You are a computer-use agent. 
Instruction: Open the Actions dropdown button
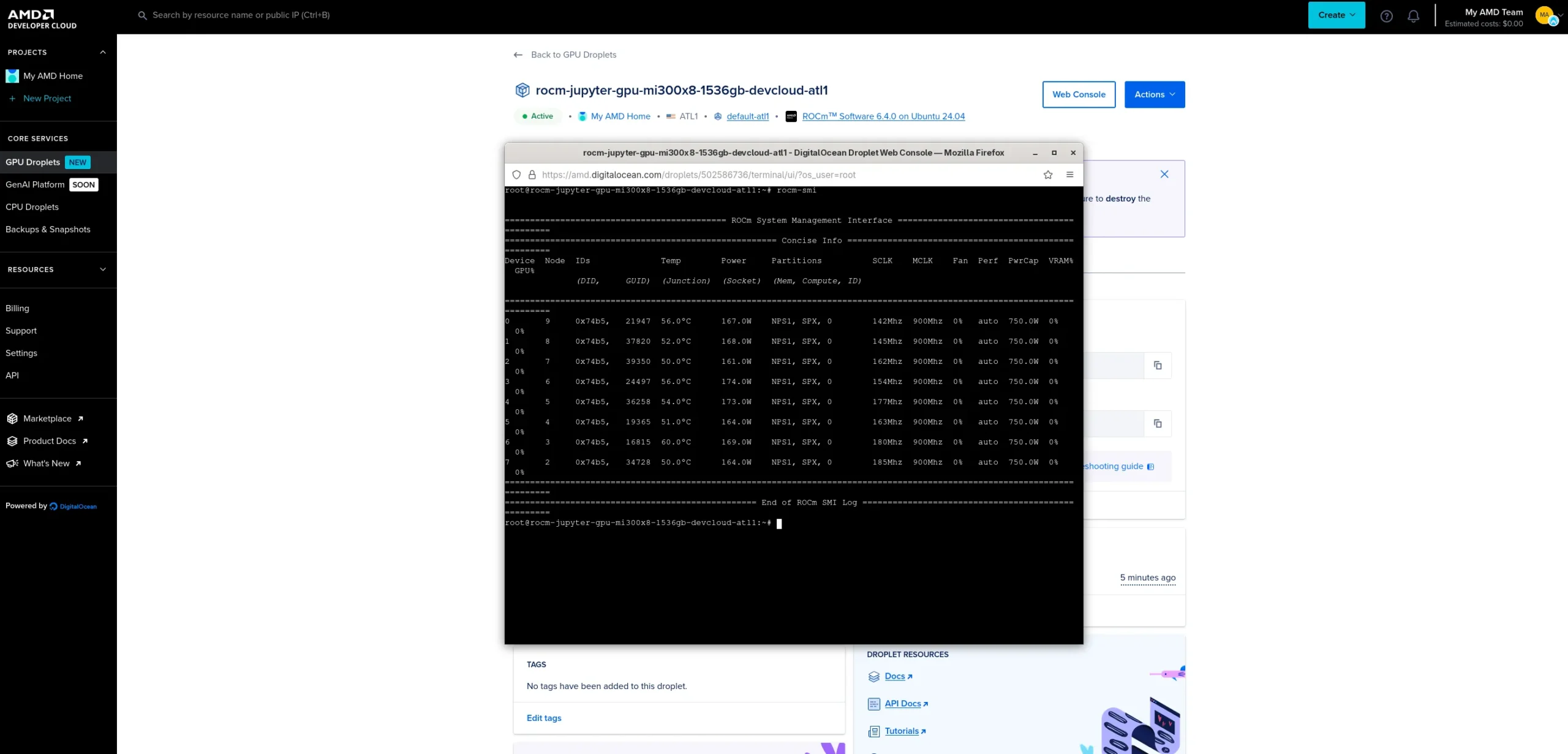(1155, 94)
